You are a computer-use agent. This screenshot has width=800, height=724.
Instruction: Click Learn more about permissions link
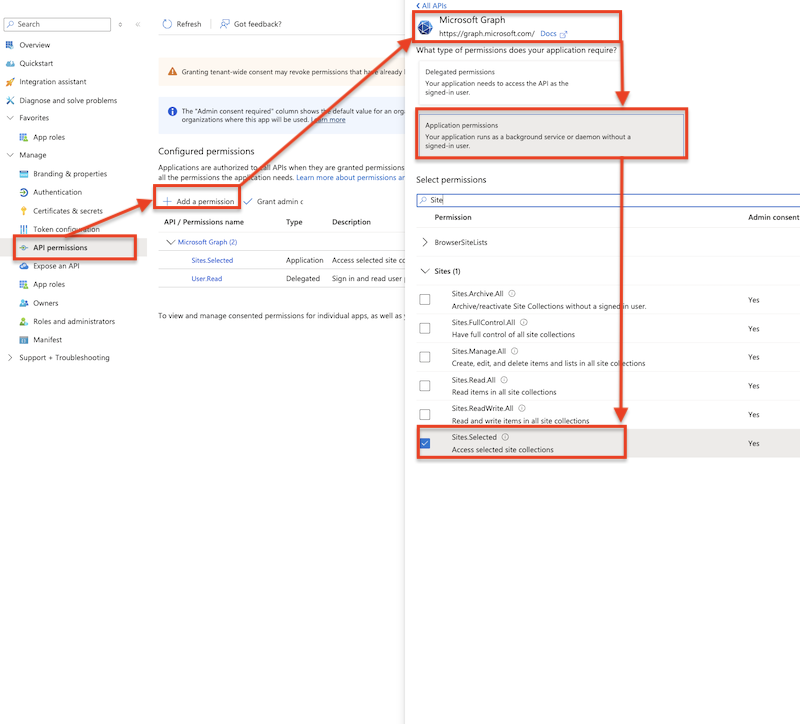(x=350, y=178)
